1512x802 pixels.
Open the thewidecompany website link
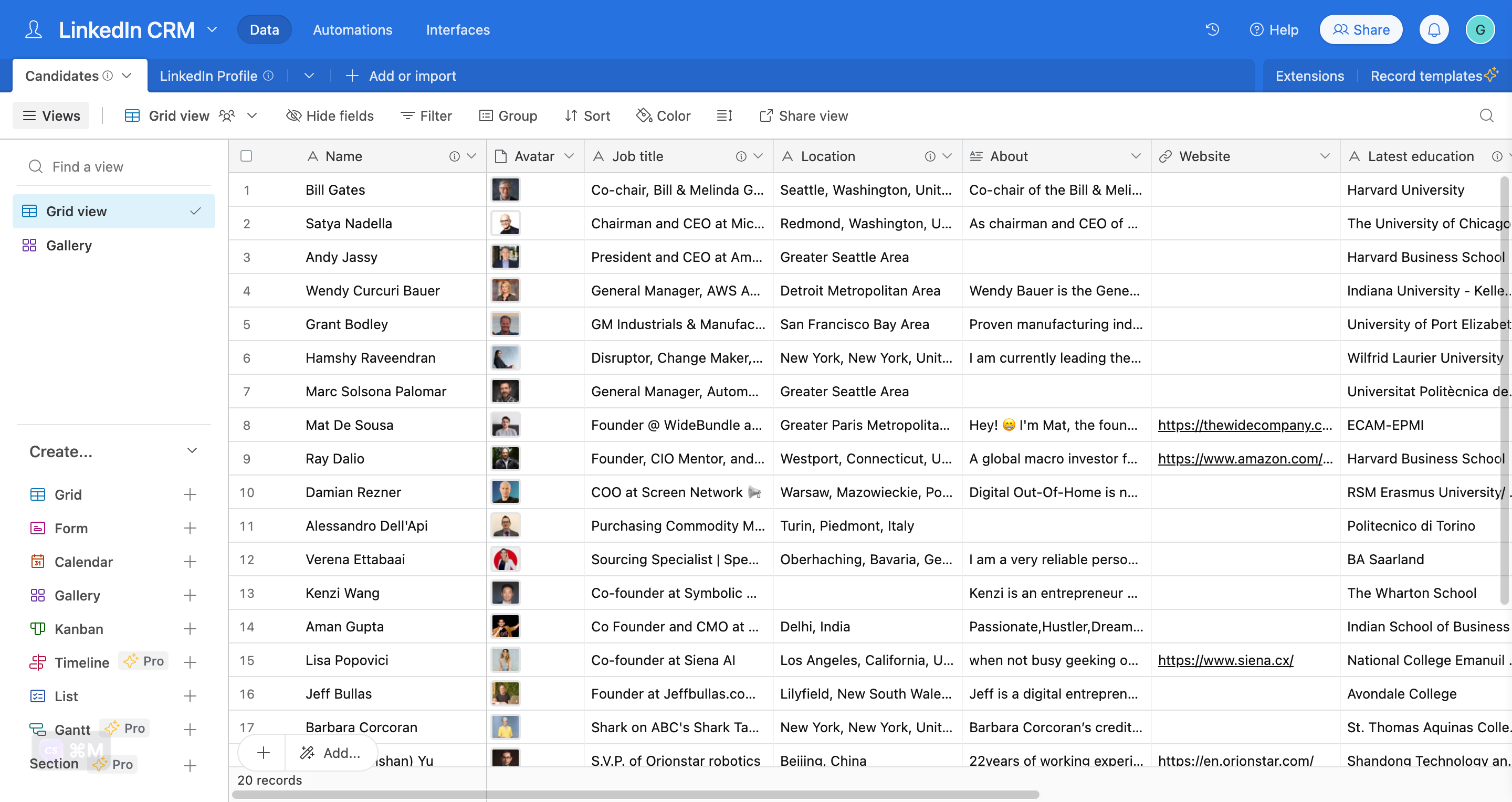click(1245, 425)
